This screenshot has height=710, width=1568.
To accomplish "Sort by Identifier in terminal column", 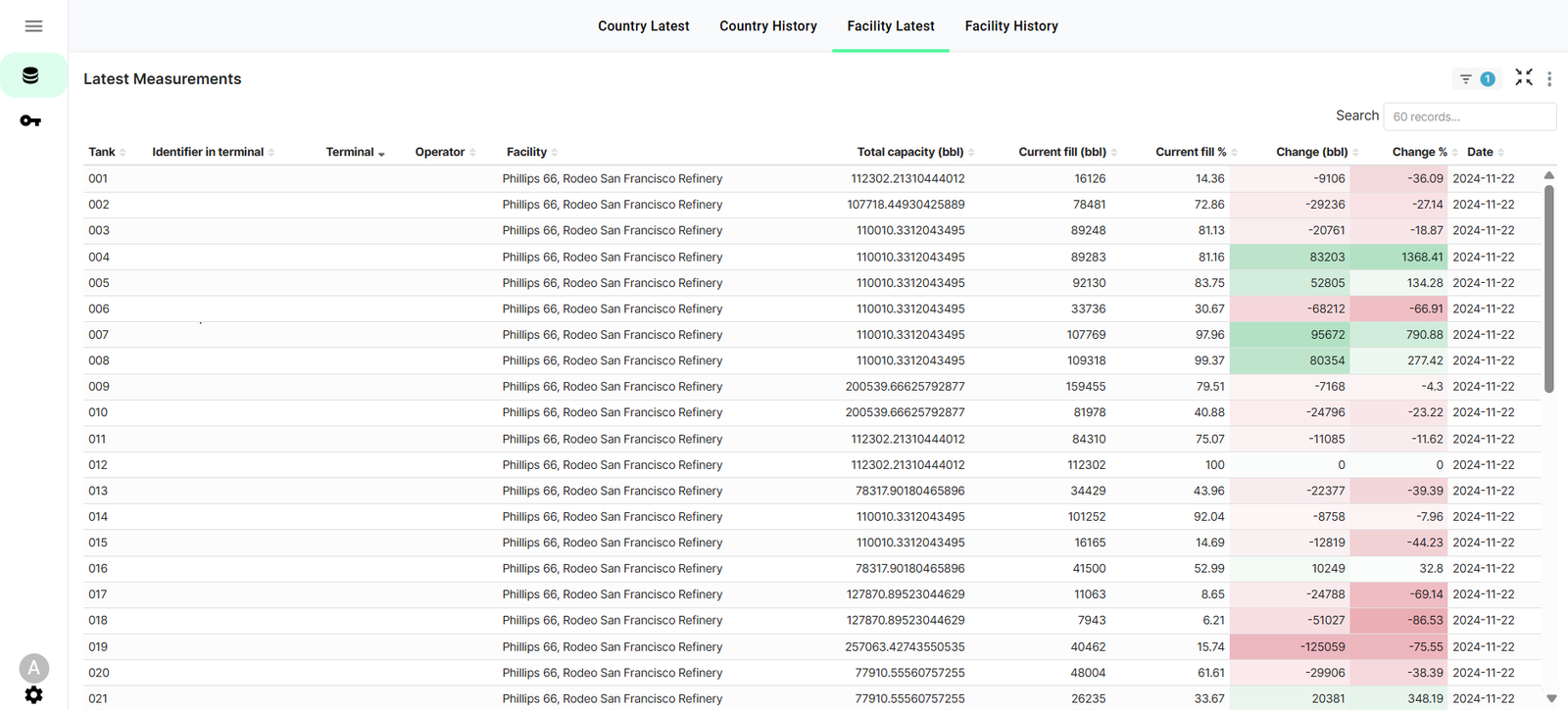I will click(214, 152).
